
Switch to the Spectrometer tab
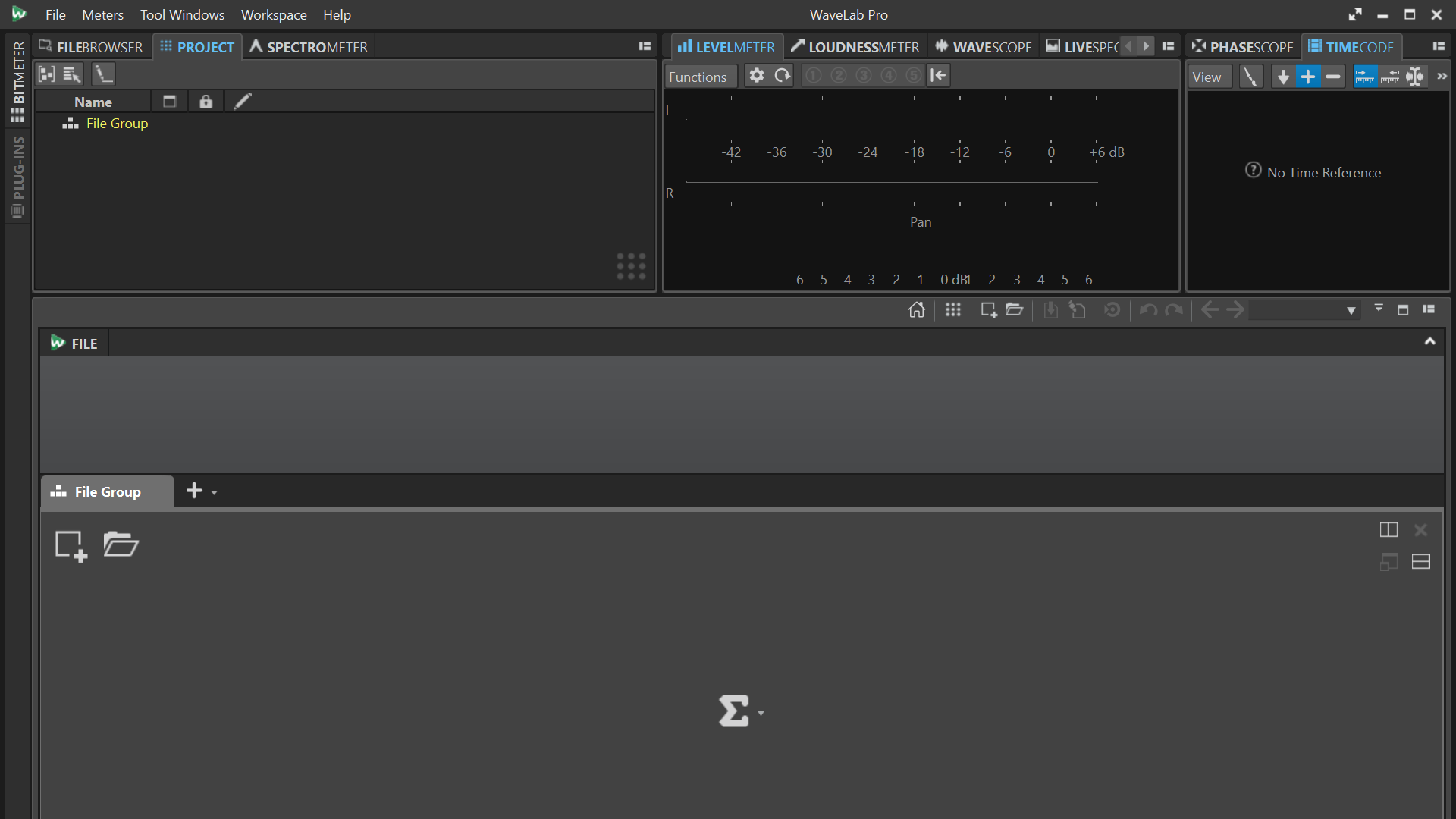(309, 47)
